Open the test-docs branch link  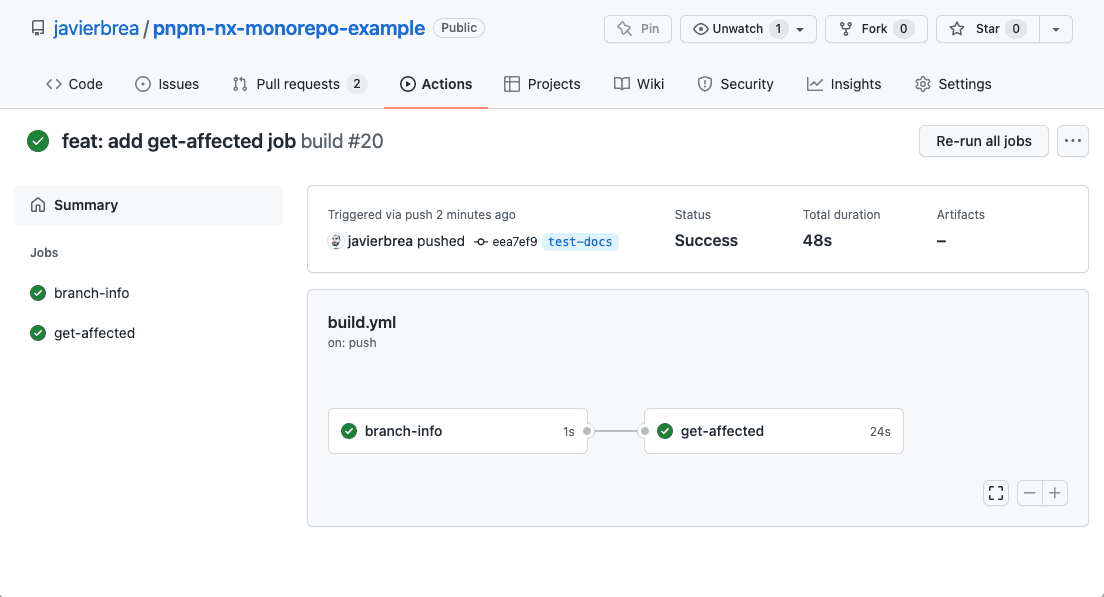580,241
